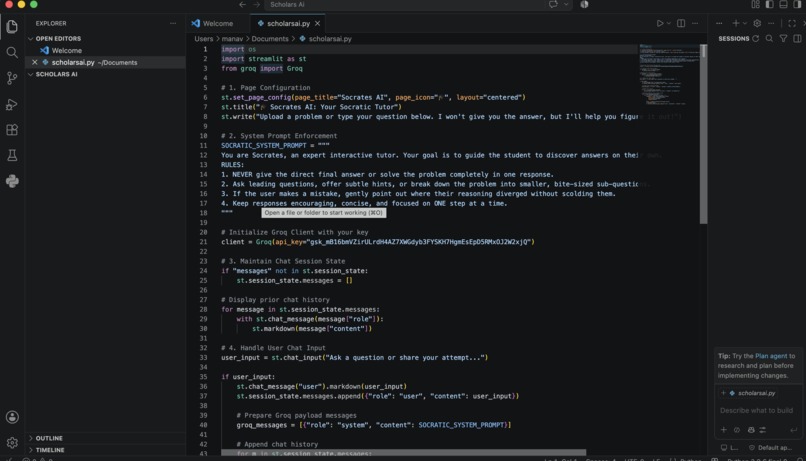806x461 pixels.
Task: Open the Explorer view in activity bar
Action: pos(12,26)
